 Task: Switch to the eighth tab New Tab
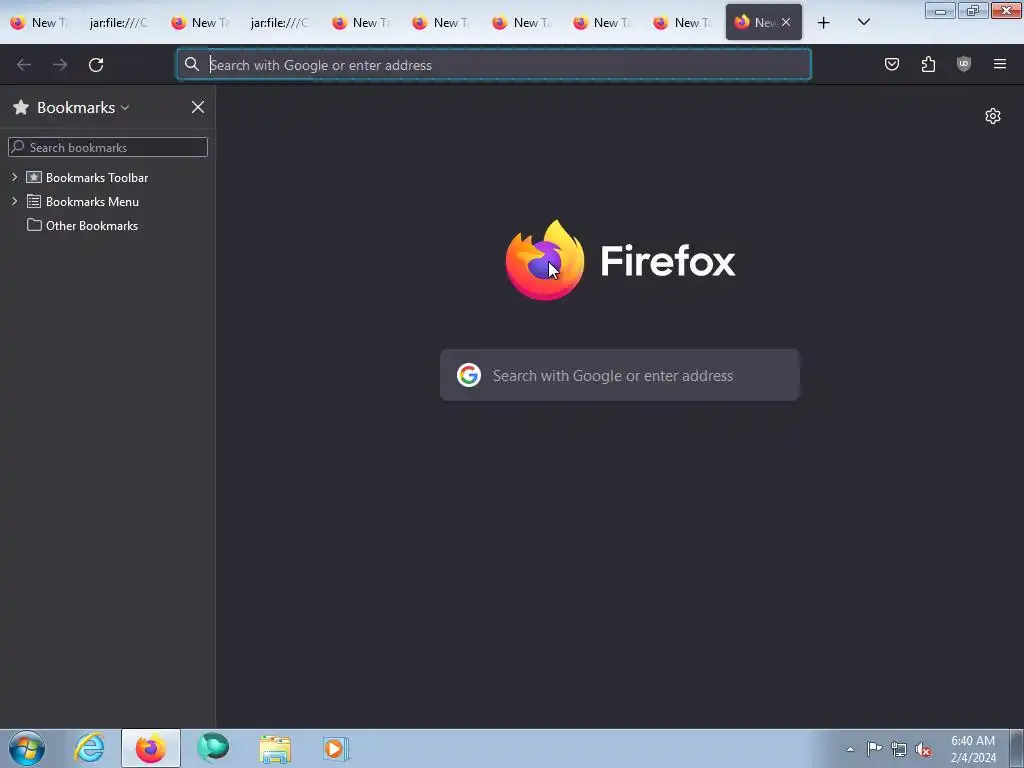(x=601, y=22)
